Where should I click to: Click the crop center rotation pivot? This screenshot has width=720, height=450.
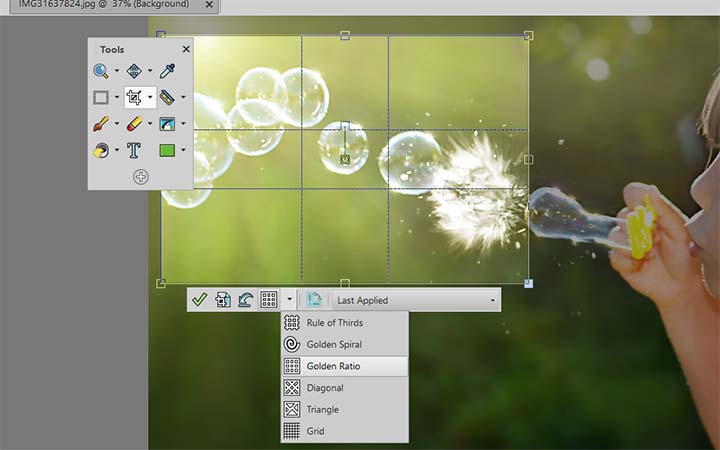pyautogui.click(x=345, y=159)
